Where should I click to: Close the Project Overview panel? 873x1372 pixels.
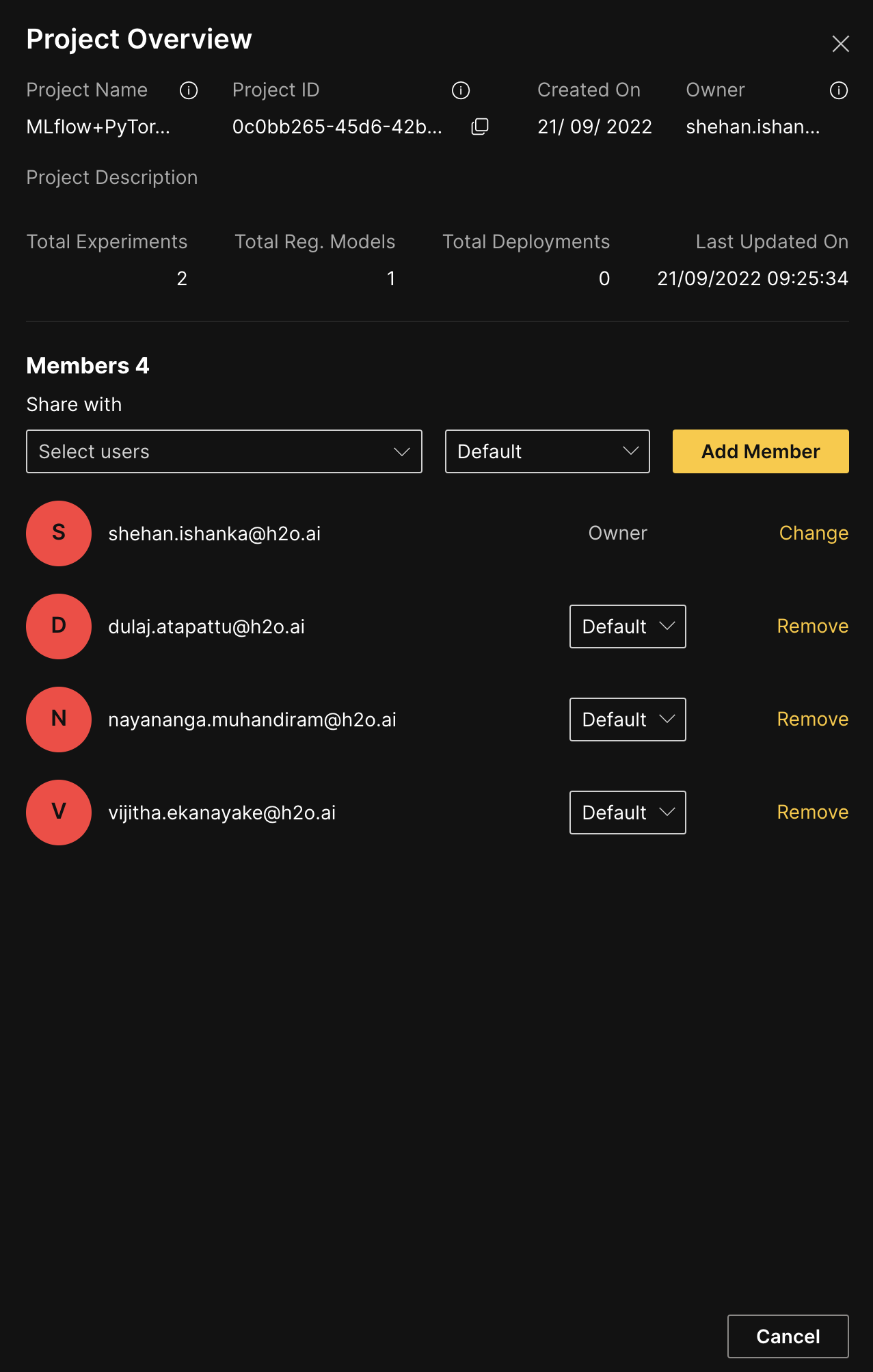coord(840,44)
